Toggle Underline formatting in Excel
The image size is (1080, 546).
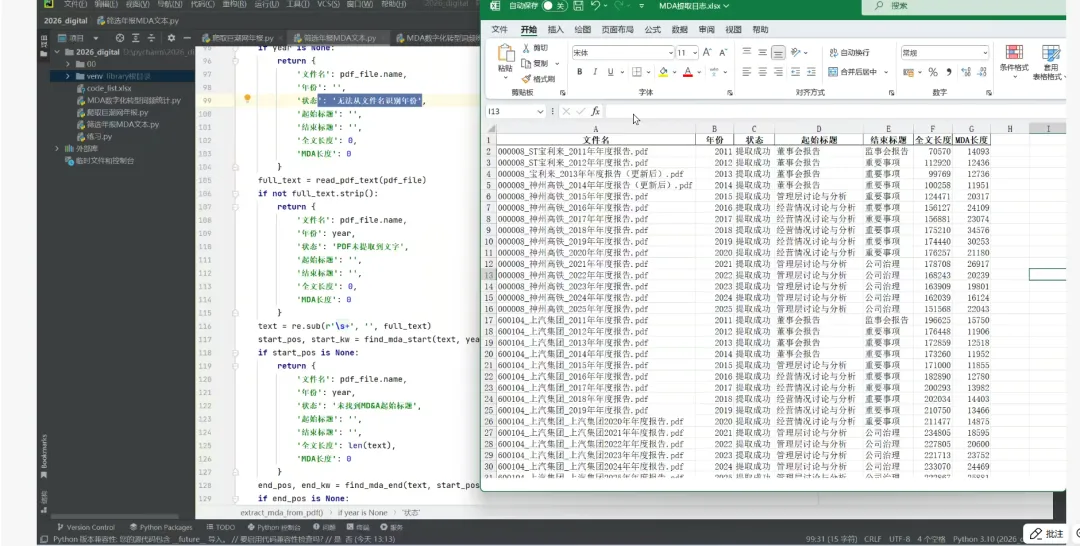[610, 72]
